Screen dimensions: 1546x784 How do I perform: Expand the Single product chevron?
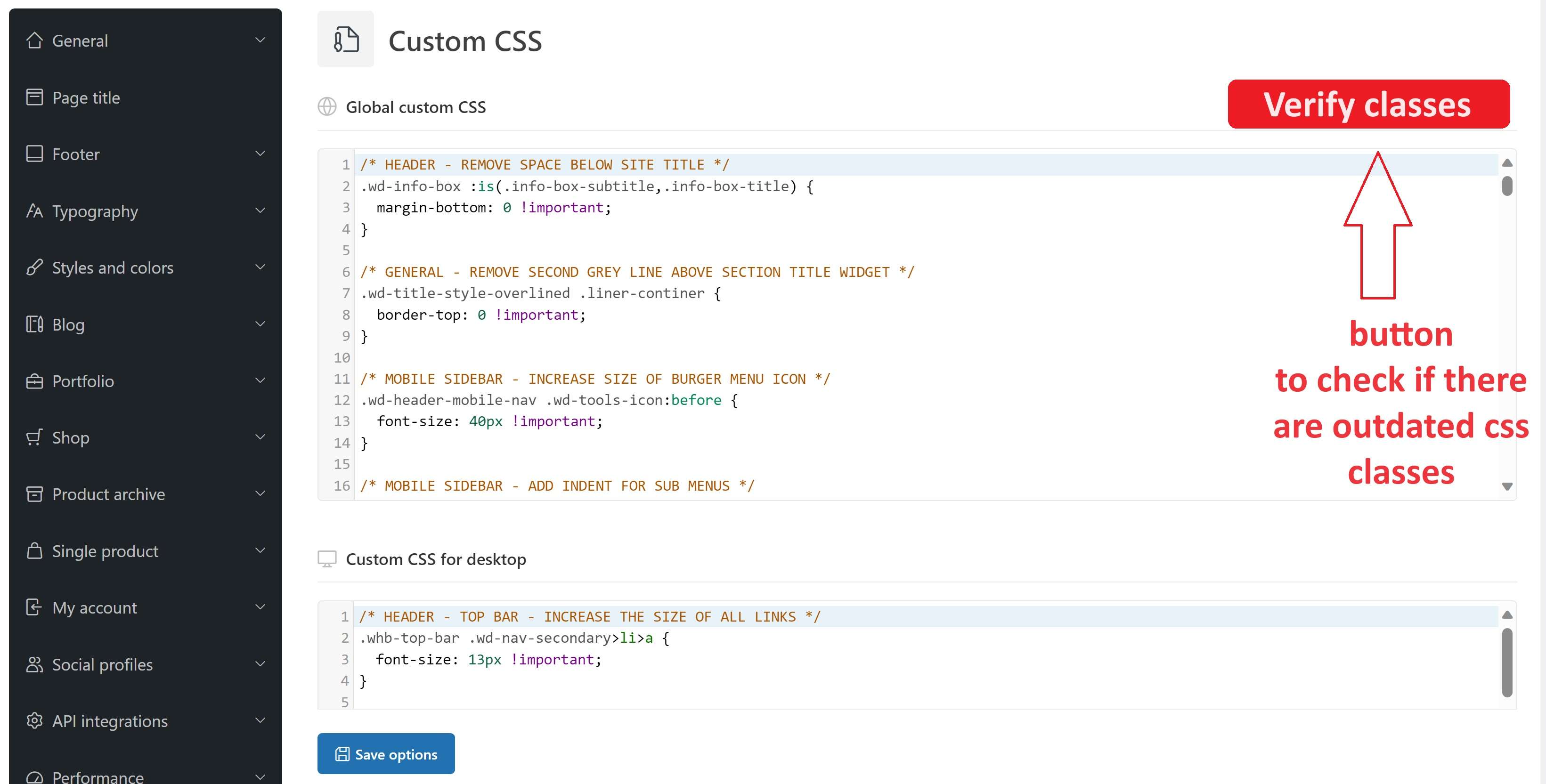tap(260, 550)
